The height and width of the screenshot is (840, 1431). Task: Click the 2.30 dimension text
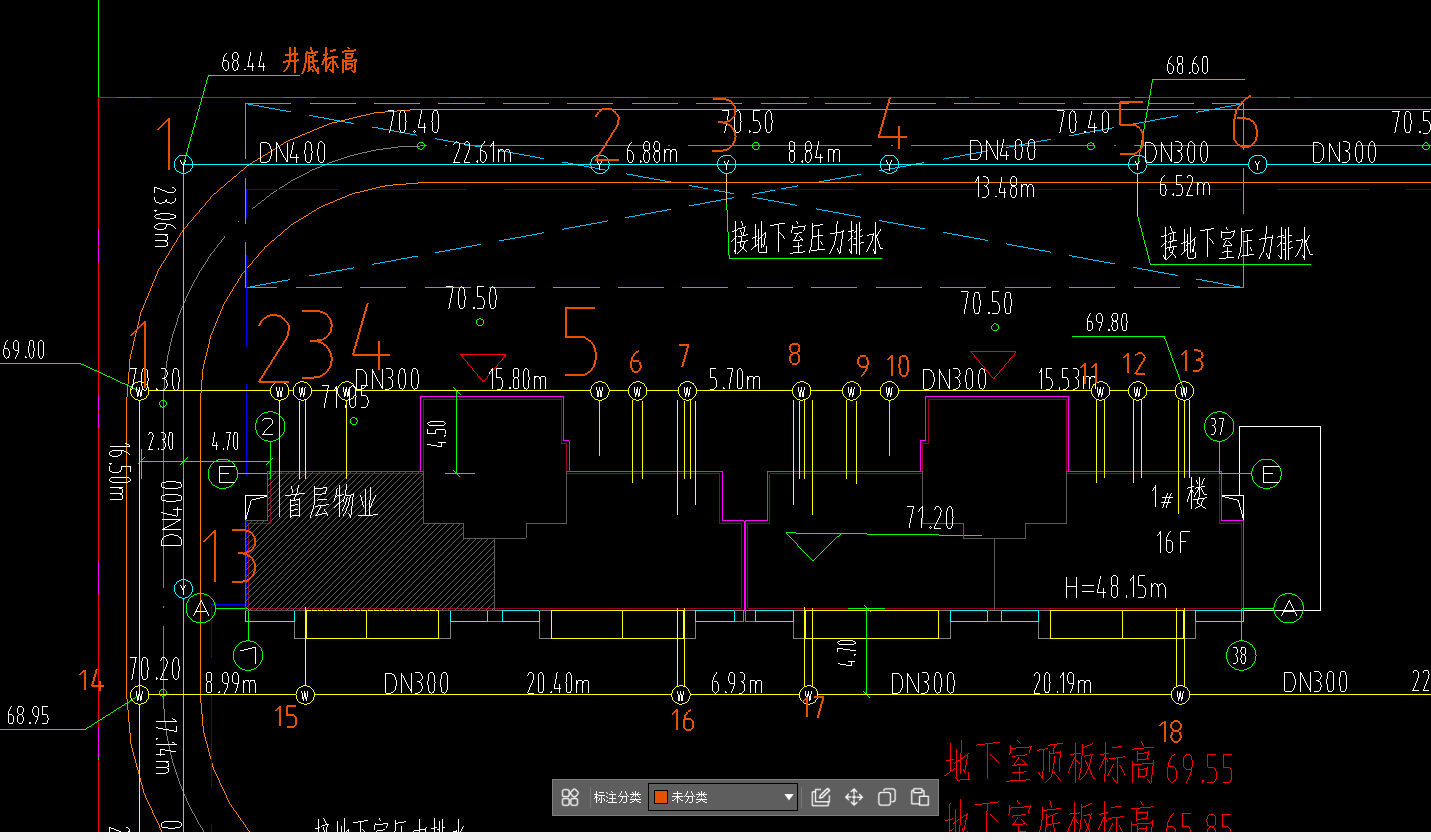pyautogui.click(x=160, y=441)
